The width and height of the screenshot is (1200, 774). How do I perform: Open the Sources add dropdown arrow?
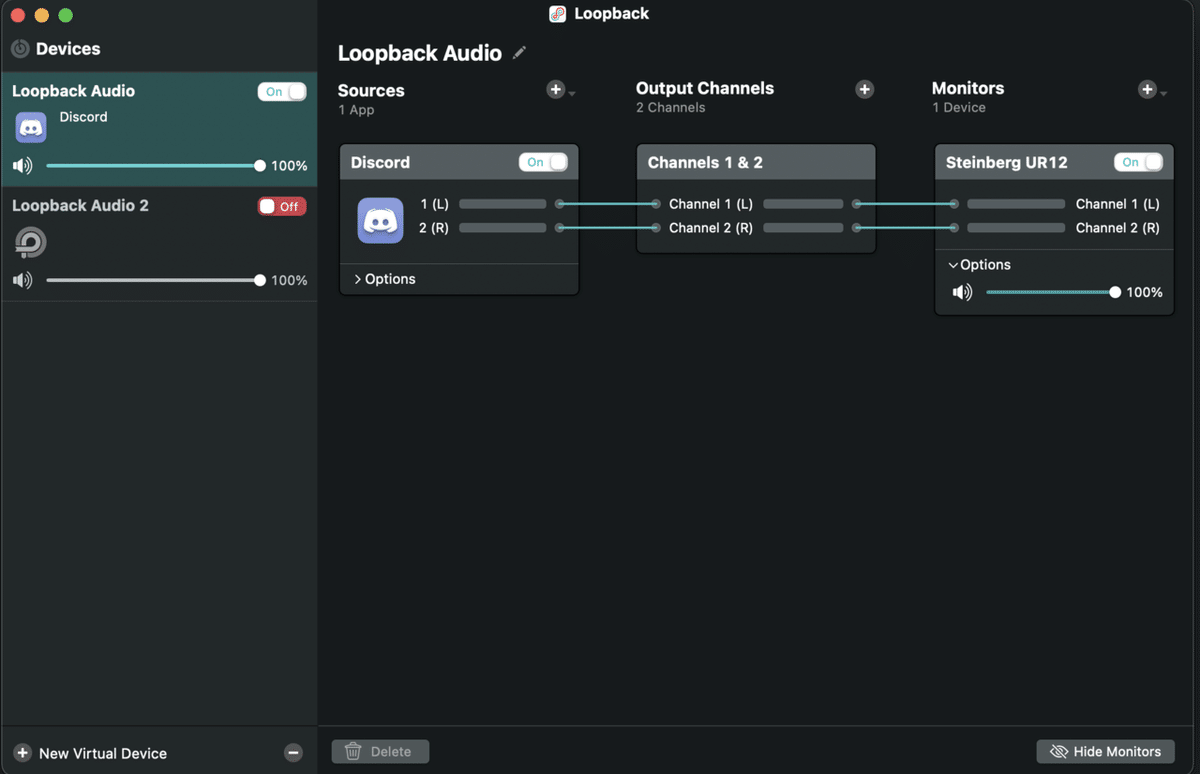[572, 94]
